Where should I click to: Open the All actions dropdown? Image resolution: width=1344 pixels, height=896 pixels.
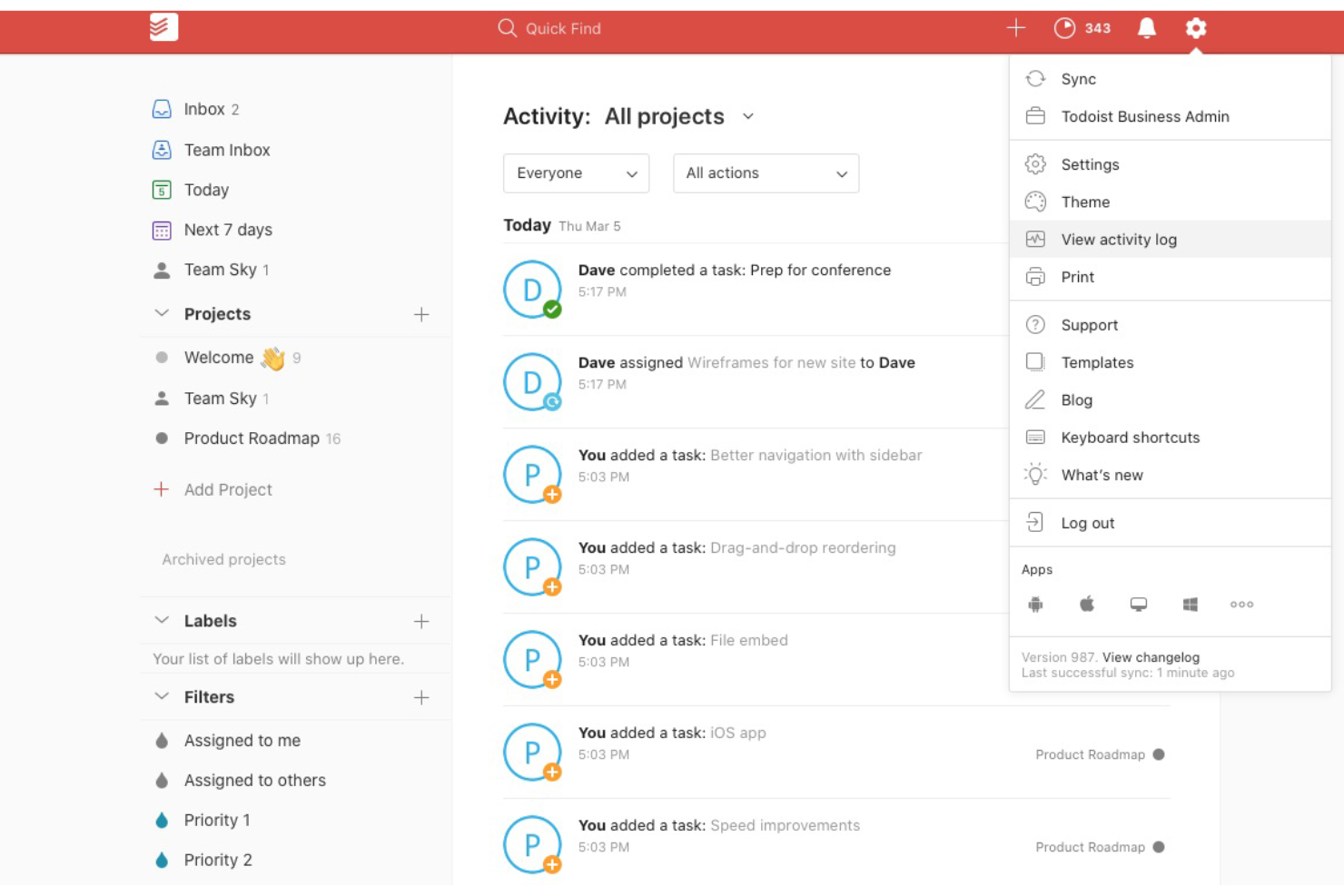(766, 172)
